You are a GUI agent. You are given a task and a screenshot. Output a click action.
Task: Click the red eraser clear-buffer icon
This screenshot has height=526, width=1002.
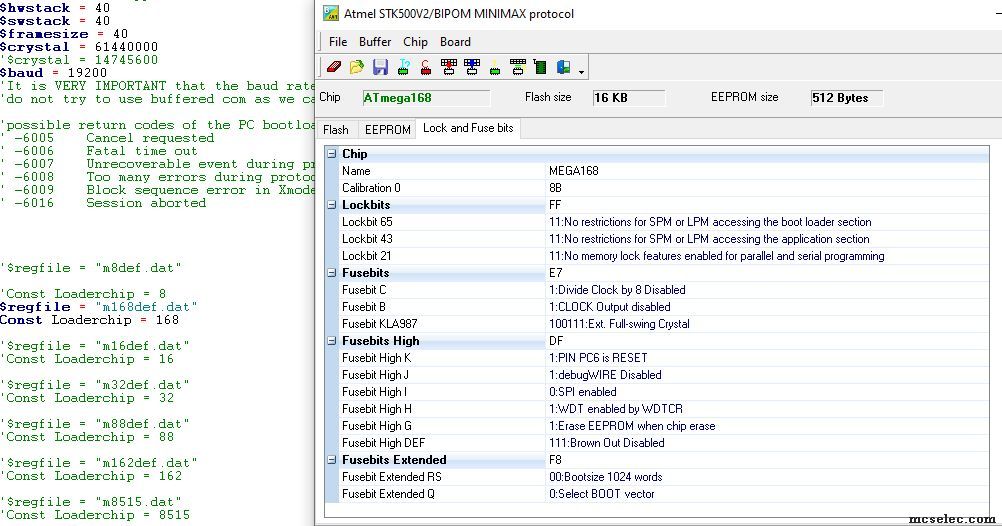tap(334, 66)
